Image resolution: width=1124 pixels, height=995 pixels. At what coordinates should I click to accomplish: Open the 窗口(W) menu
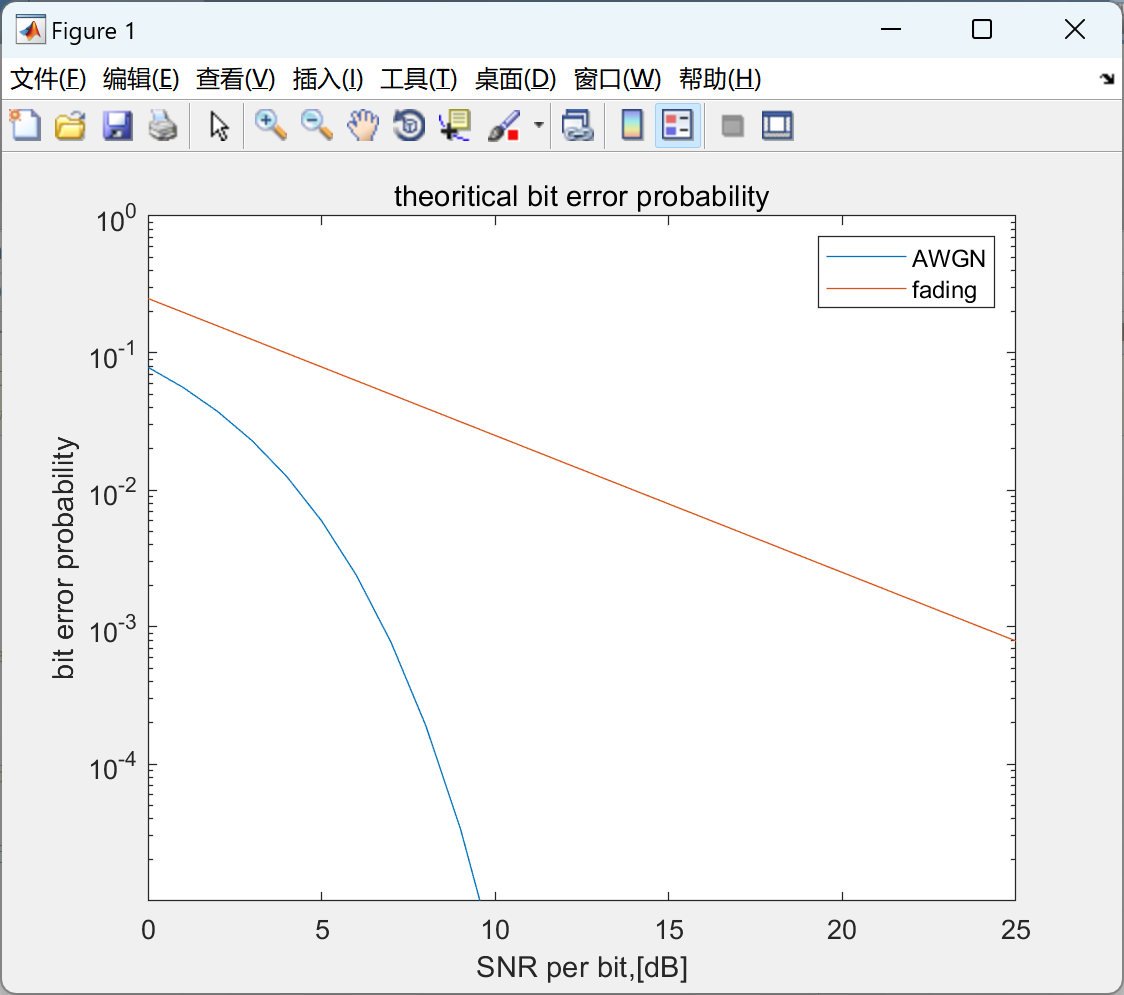(x=617, y=79)
